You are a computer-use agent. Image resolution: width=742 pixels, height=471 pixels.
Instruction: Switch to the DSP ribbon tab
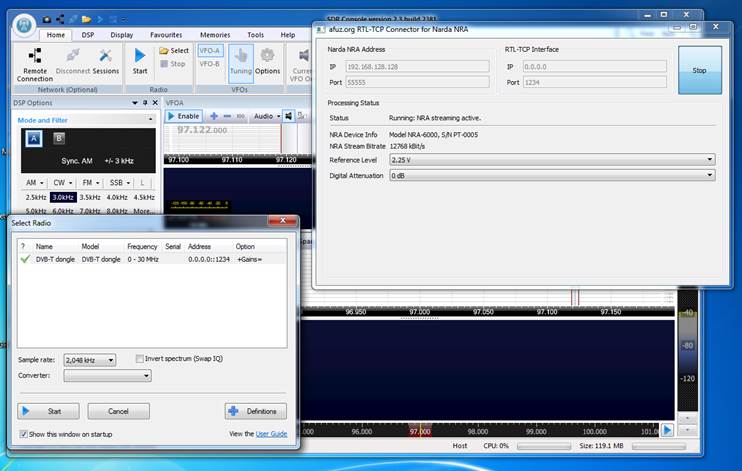pyautogui.click(x=88, y=34)
